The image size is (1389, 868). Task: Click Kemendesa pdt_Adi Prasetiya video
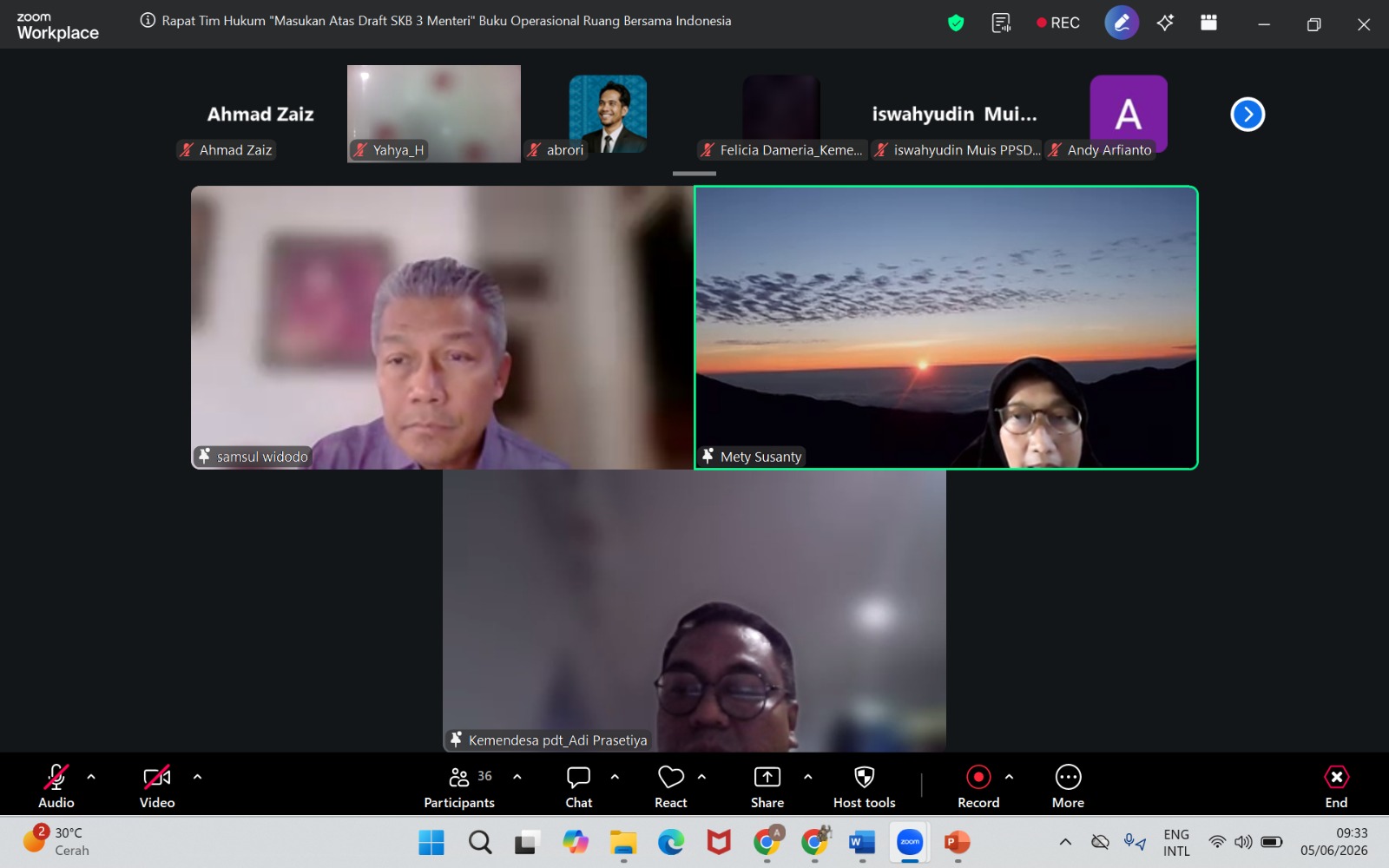(x=694, y=611)
